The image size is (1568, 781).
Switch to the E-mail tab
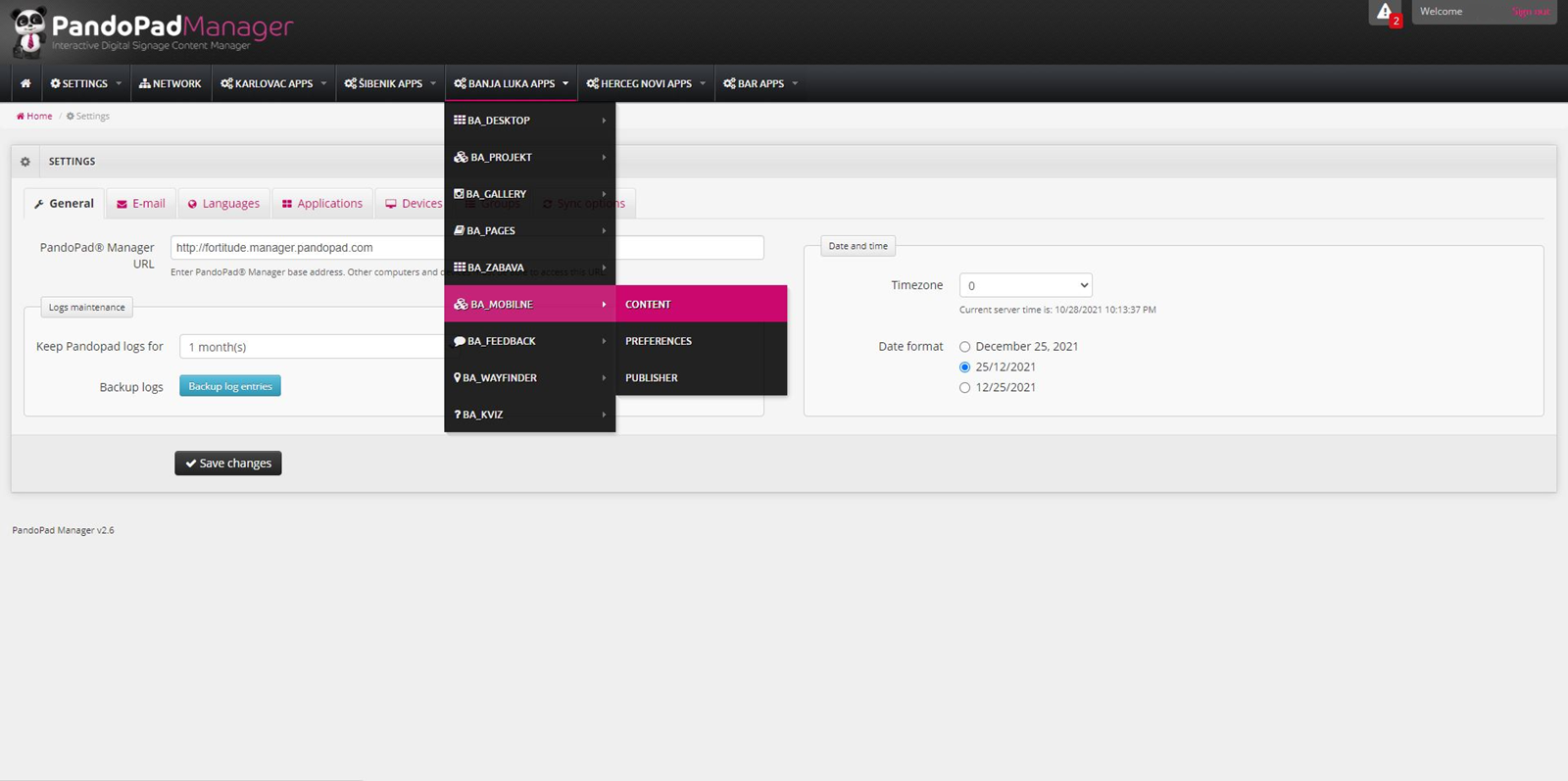tap(141, 204)
